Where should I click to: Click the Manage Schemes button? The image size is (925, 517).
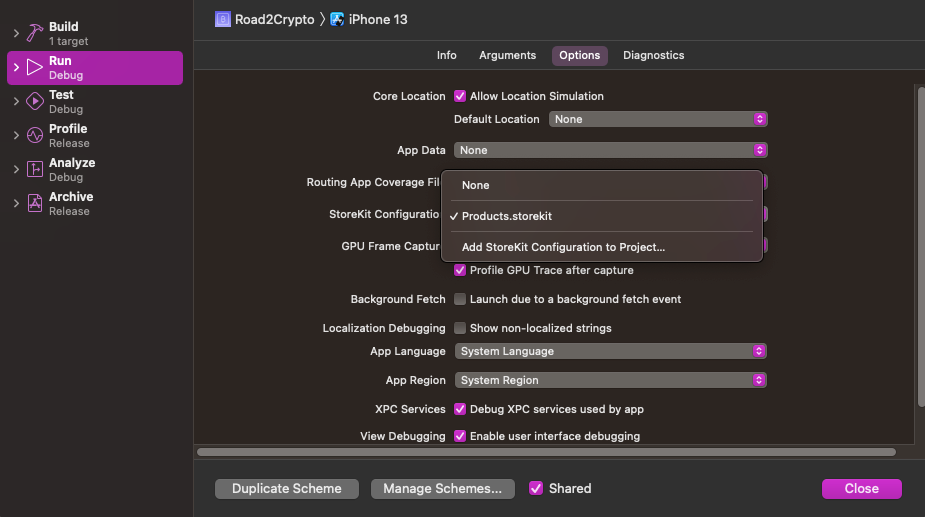pyautogui.click(x=442, y=489)
